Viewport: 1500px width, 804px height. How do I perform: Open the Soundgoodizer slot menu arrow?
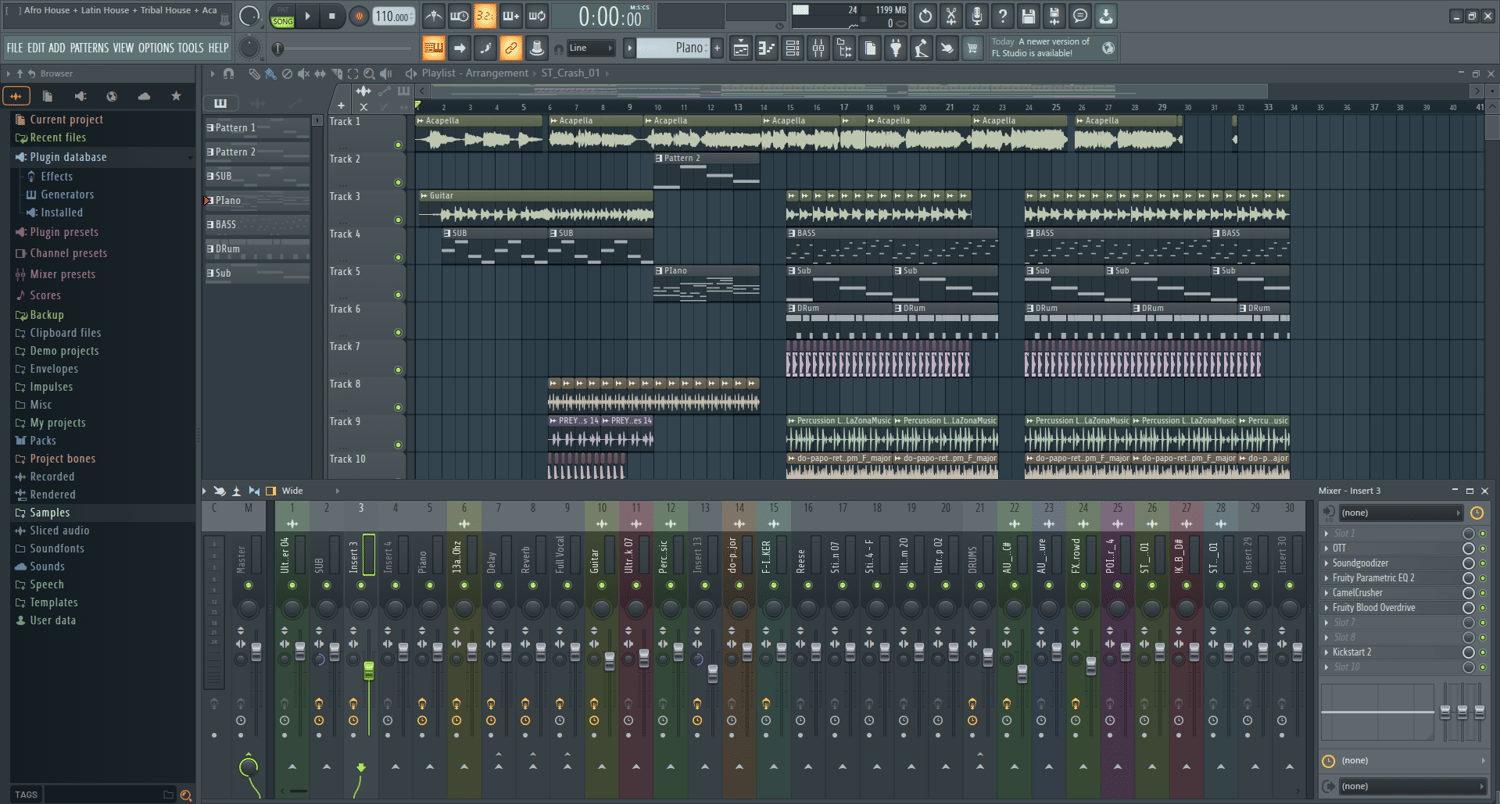(x=1327, y=563)
